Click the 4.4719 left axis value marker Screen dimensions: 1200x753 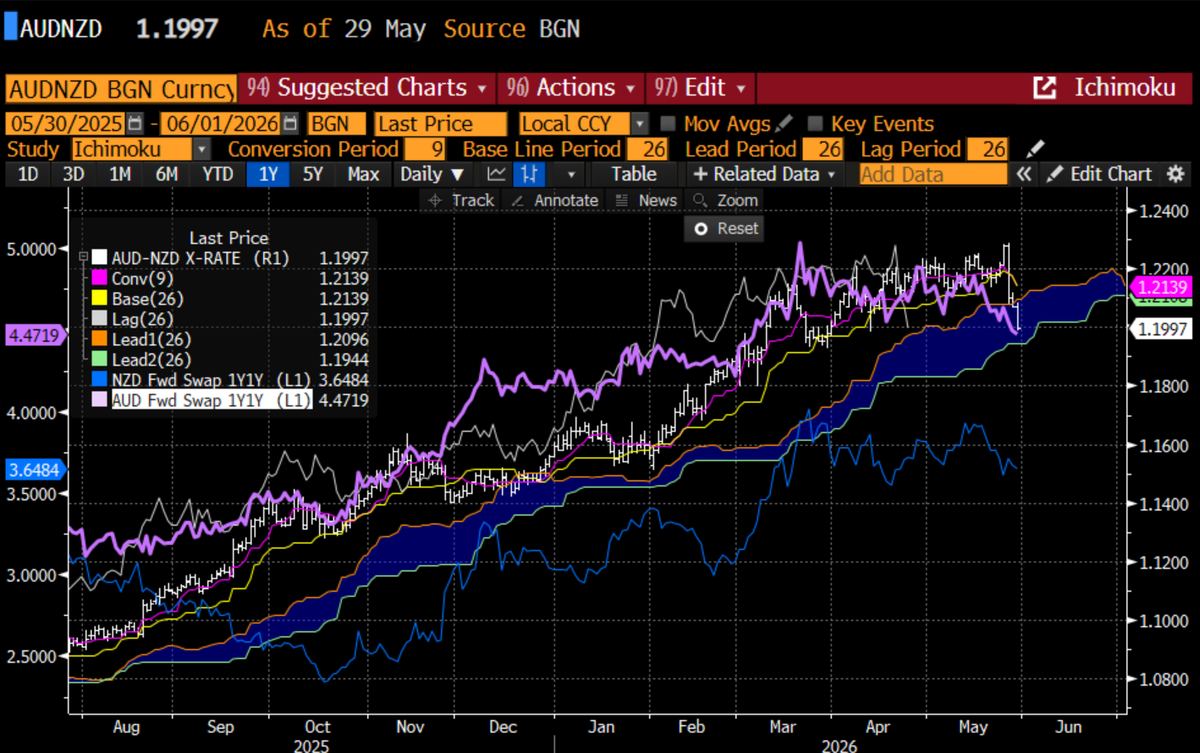tap(35, 335)
